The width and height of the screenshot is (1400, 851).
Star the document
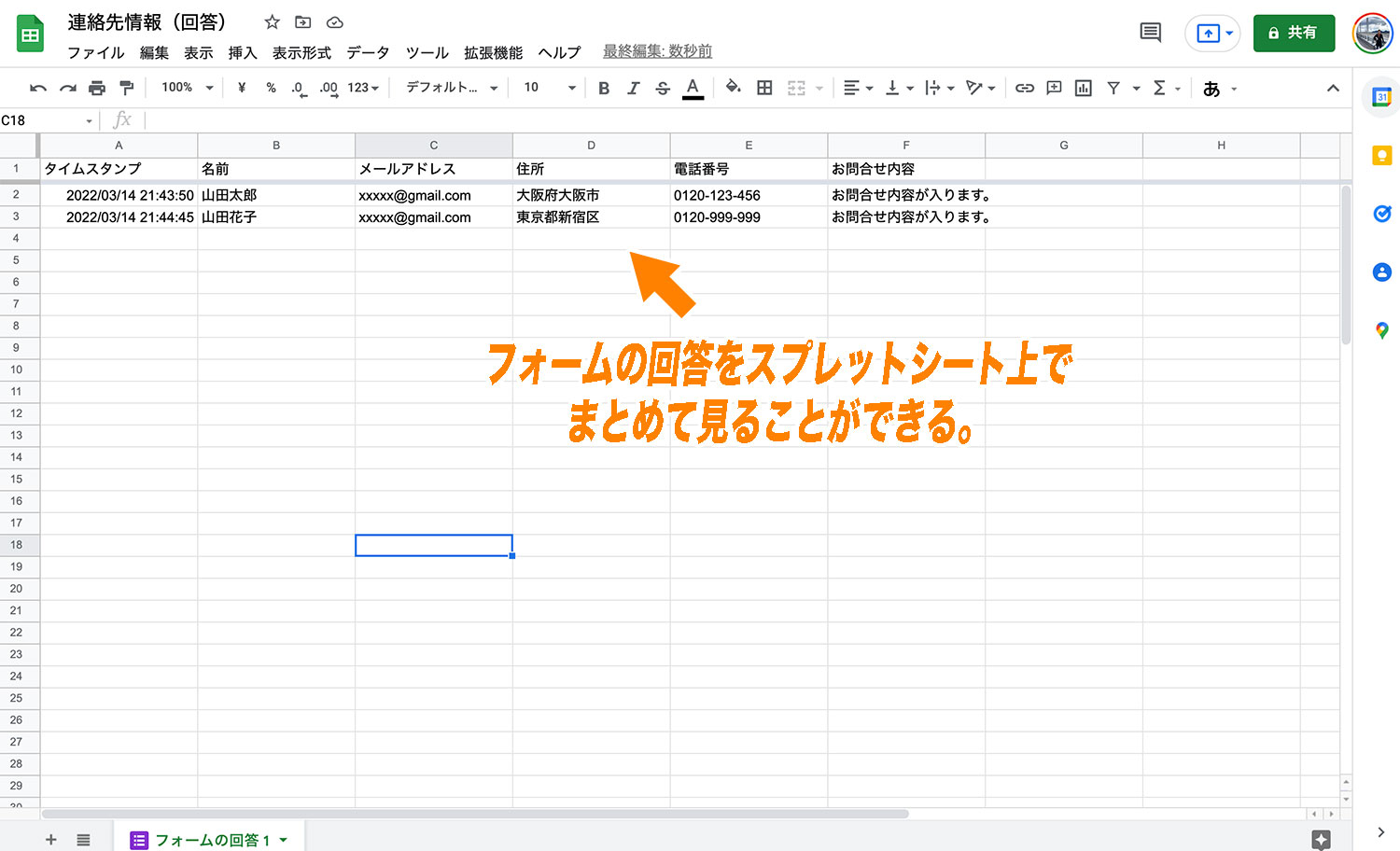point(272,21)
